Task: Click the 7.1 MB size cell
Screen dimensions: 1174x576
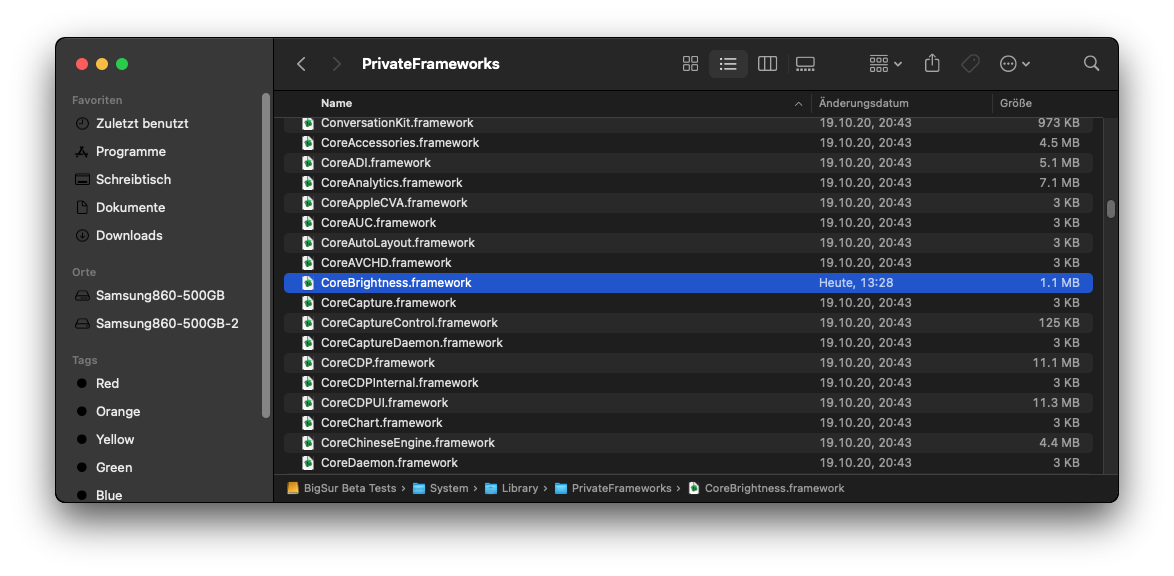Action: click(1059, 183)
